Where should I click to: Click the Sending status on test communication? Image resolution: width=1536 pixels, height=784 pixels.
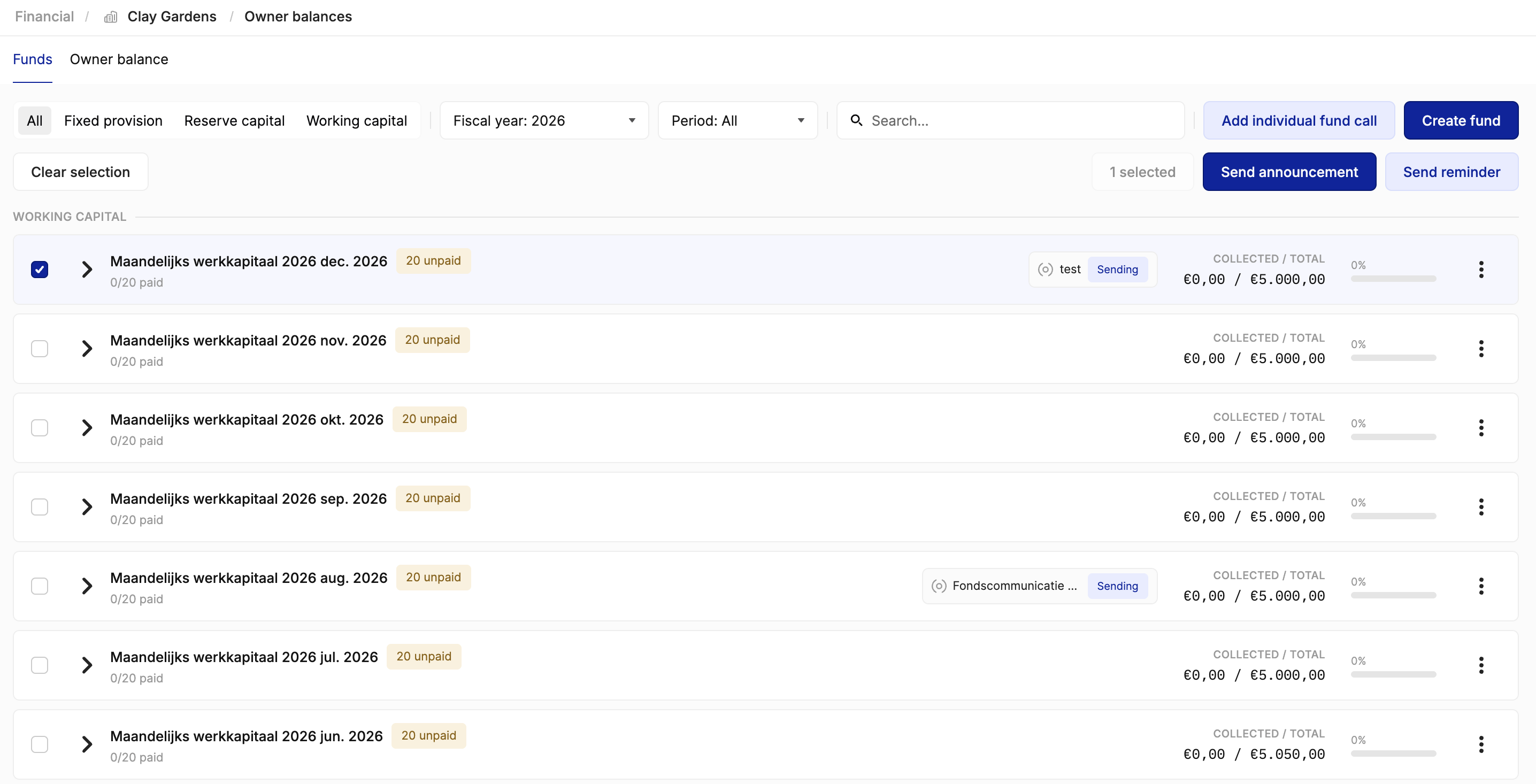tap(1117, 270)
